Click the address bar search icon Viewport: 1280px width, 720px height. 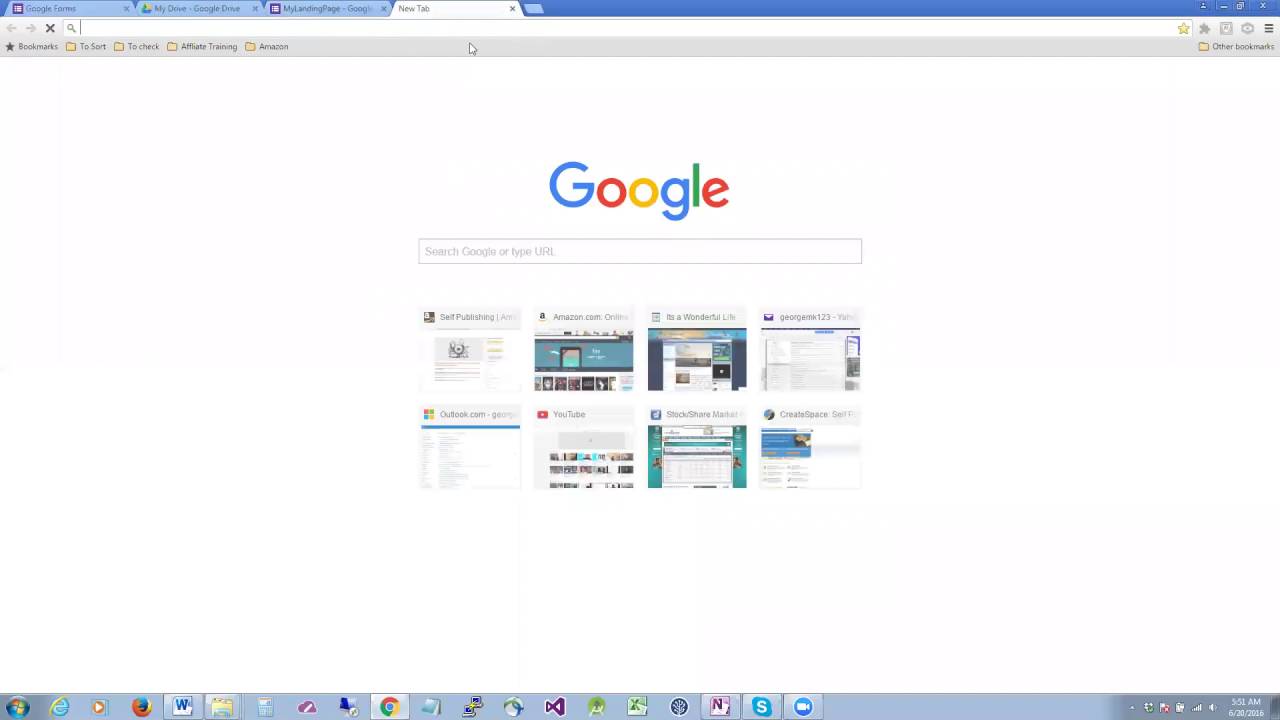click(71, 28)
